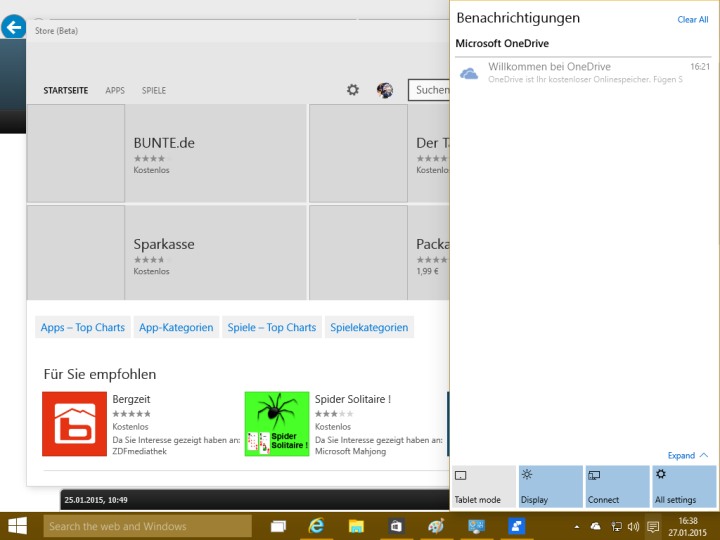Image resolution: width=720 pixels, height=540 pixels.
Task: Open the Windows Start button
Action: coord(17,526)
